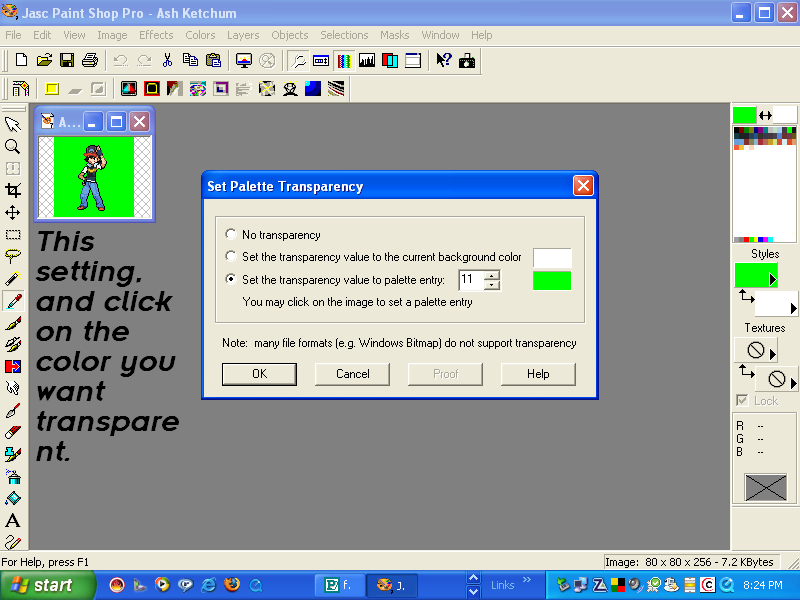
Task: Select the Crop tool
Action: point(13,190)
